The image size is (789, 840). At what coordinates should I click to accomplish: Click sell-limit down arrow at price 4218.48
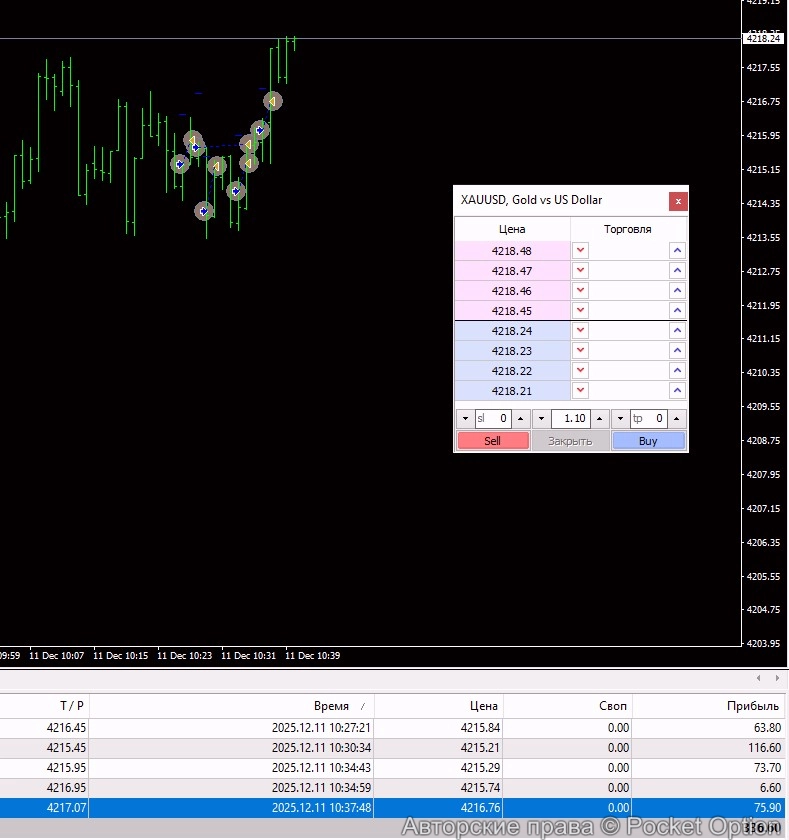pos(580,251)
